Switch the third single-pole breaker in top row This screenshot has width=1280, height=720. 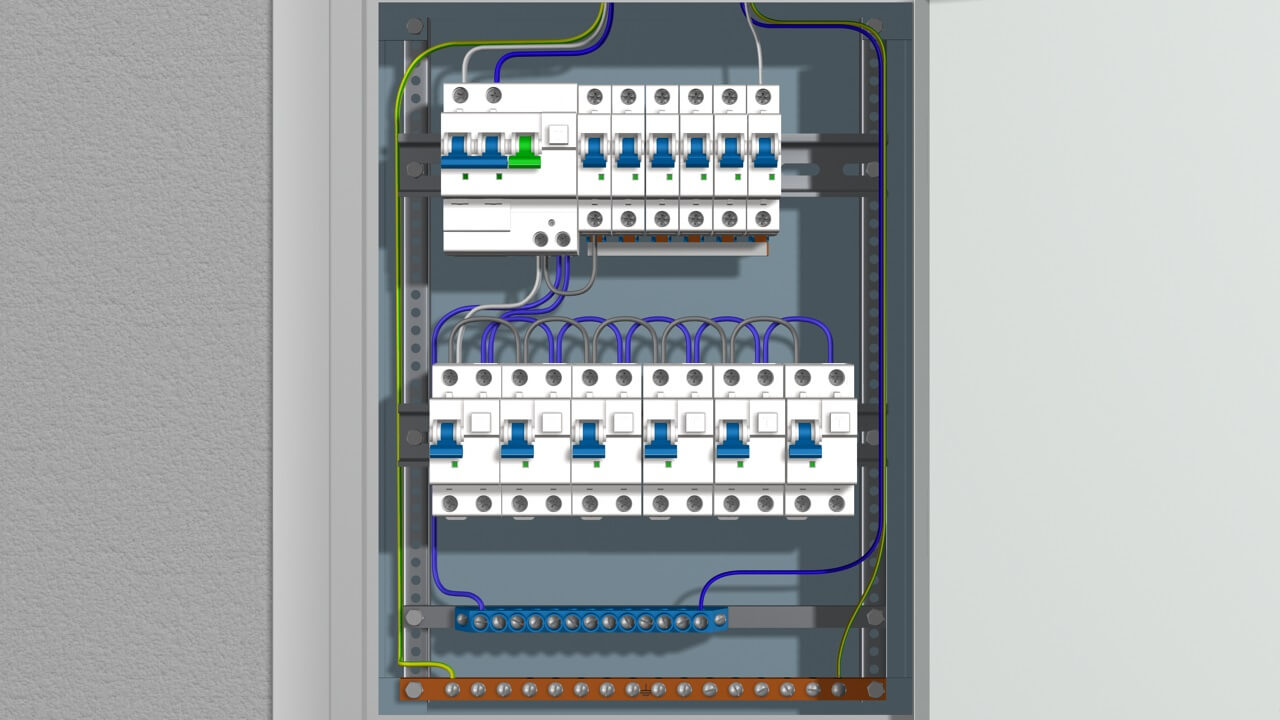tap(662, 150)
